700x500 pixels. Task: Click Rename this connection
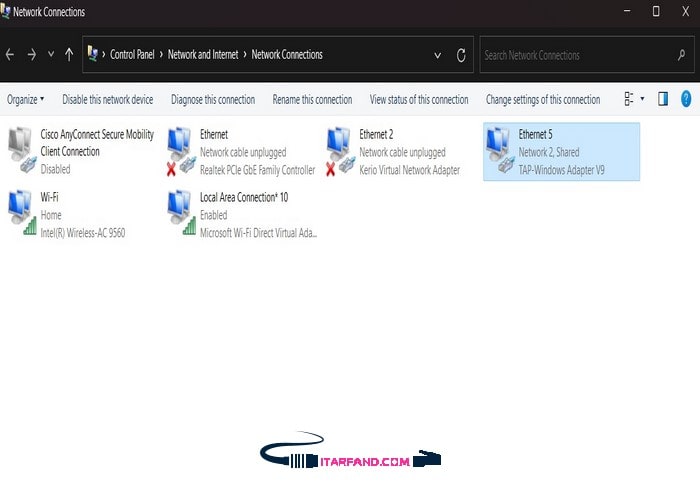pyautogui.click(x=312, y=100)
